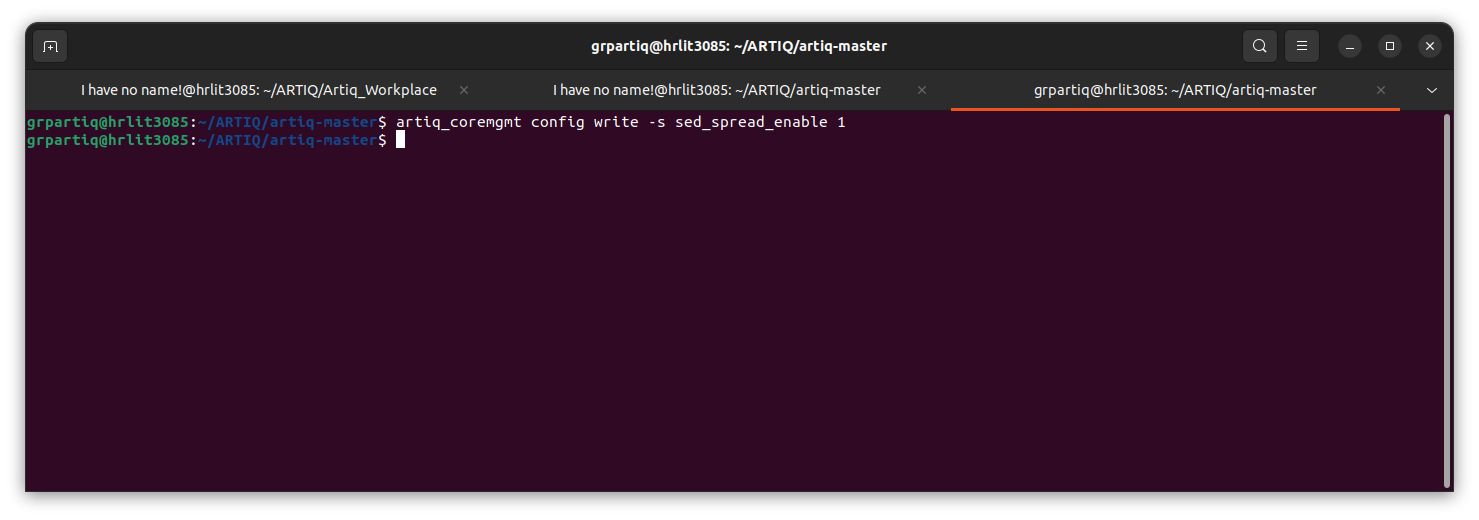This screenshot has width=1479, height=520.
Task: Click the ~/ARTIQ/artiq-master path on second prompt
Action: [x=287, y=140]
